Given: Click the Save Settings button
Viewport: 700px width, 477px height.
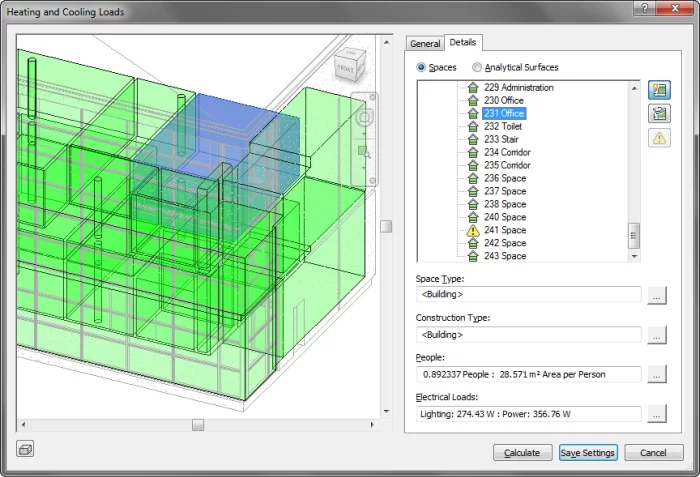Looking at the screenshot, I should (x=588, y=453).
